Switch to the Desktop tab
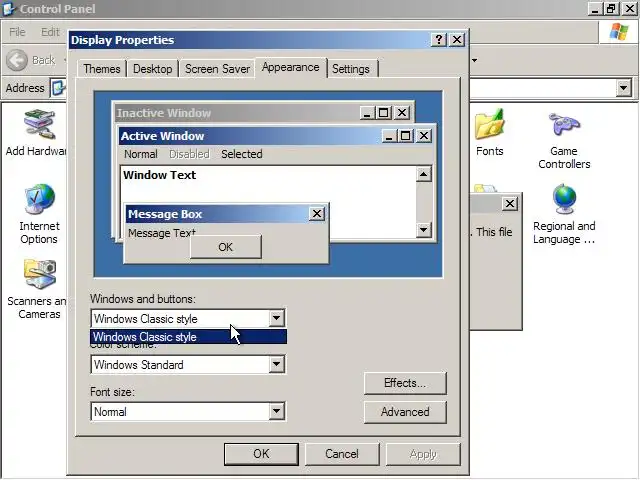 (x=152, y=69)
